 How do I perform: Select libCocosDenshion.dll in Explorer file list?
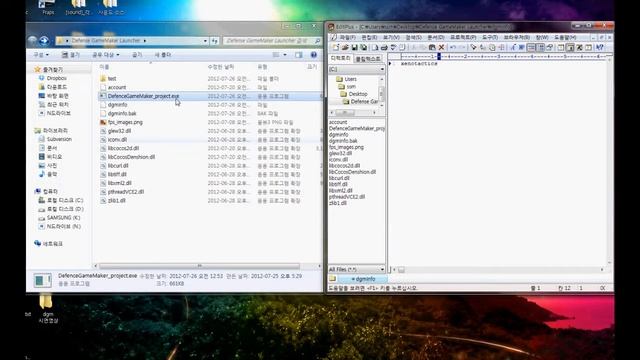coord(131,157)
